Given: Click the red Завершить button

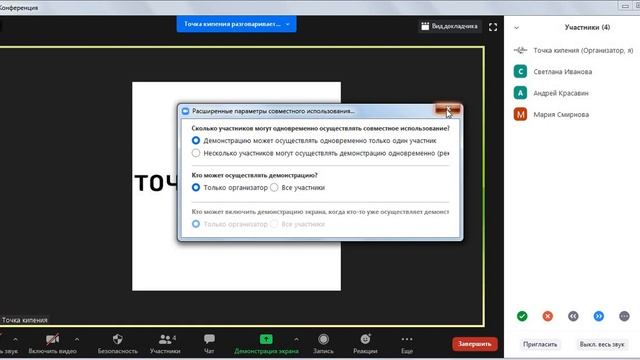Looking at the screenshot, I should point(475,344).
